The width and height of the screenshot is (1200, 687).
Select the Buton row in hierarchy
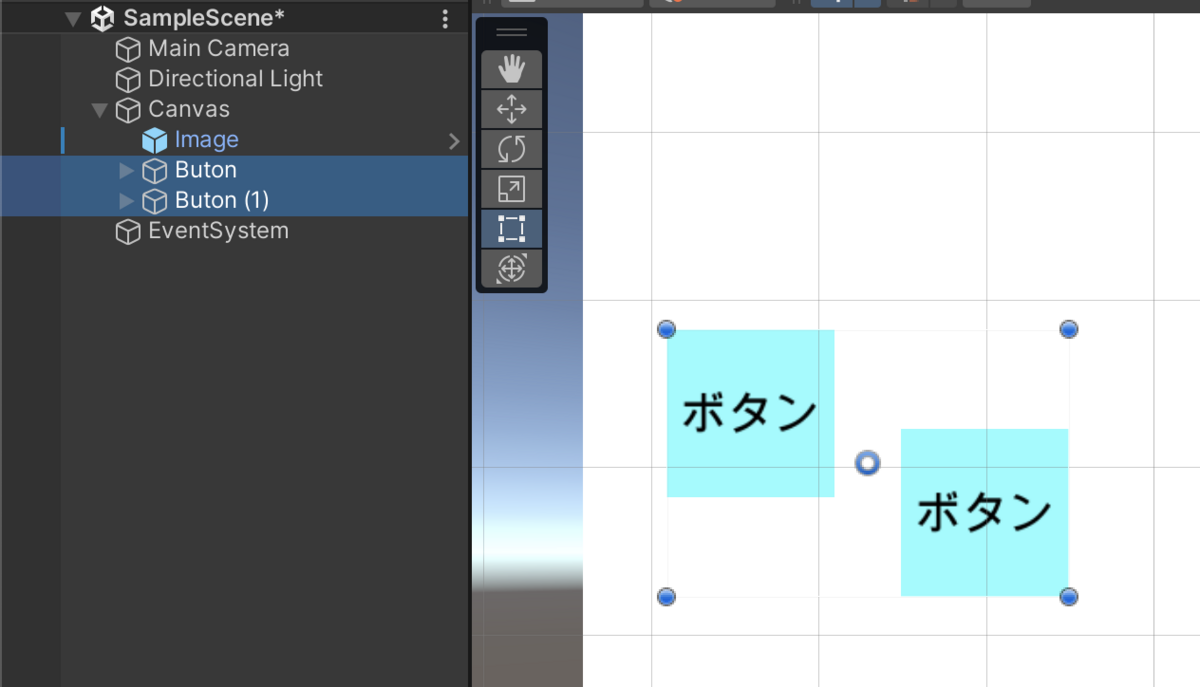[x=234, y=170]
